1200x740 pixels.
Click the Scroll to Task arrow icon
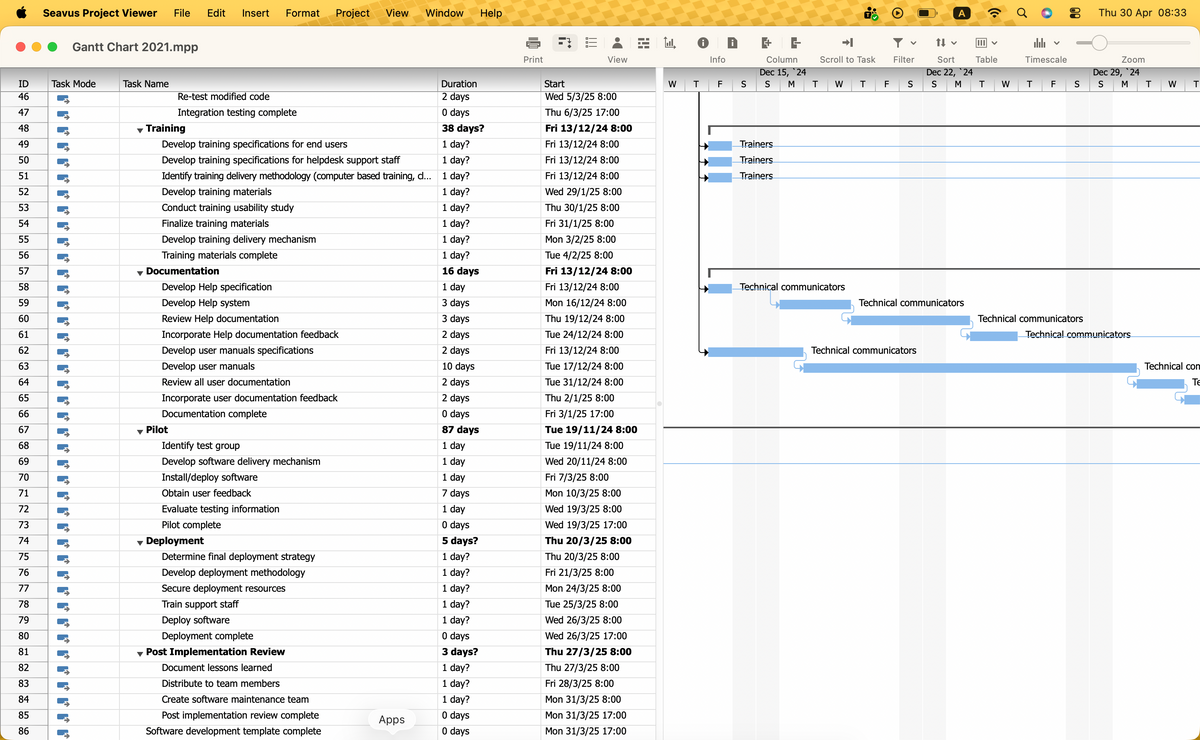pos(847,43)
